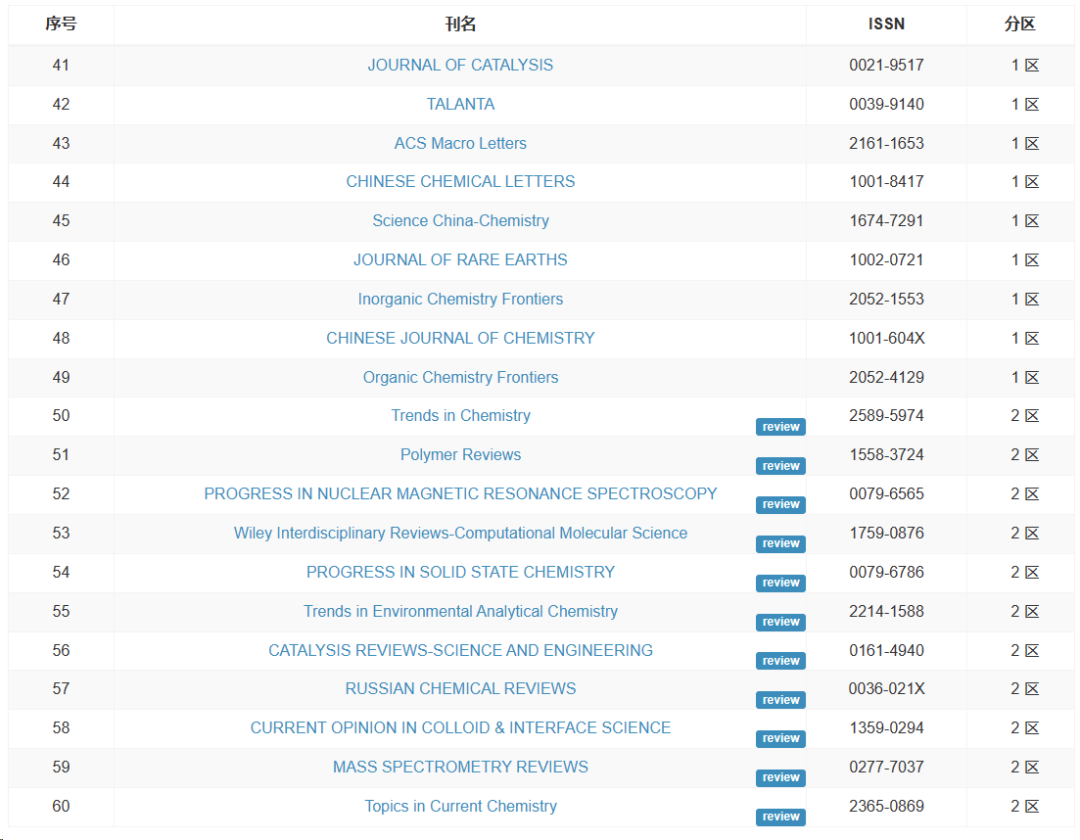The width and height of the screenshot is (1080, 840).
Task: Open Organic Chemistry Frontiers link
Action: click(460, 377)
